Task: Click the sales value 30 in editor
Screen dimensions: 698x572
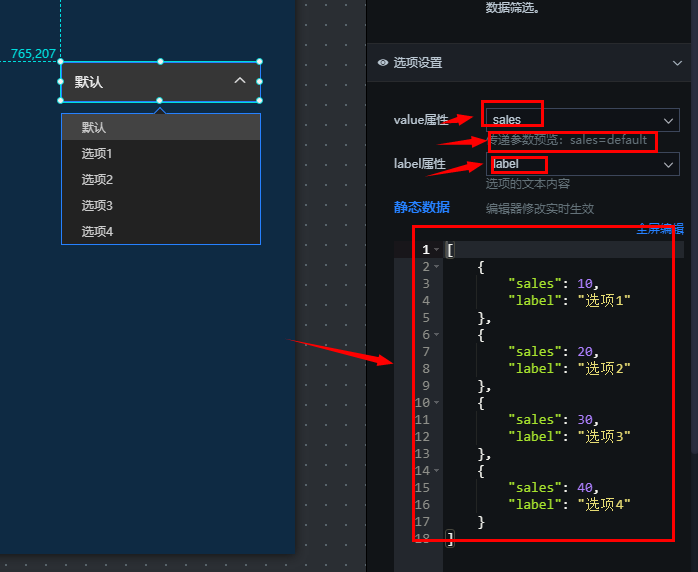Action: [585, 420]
